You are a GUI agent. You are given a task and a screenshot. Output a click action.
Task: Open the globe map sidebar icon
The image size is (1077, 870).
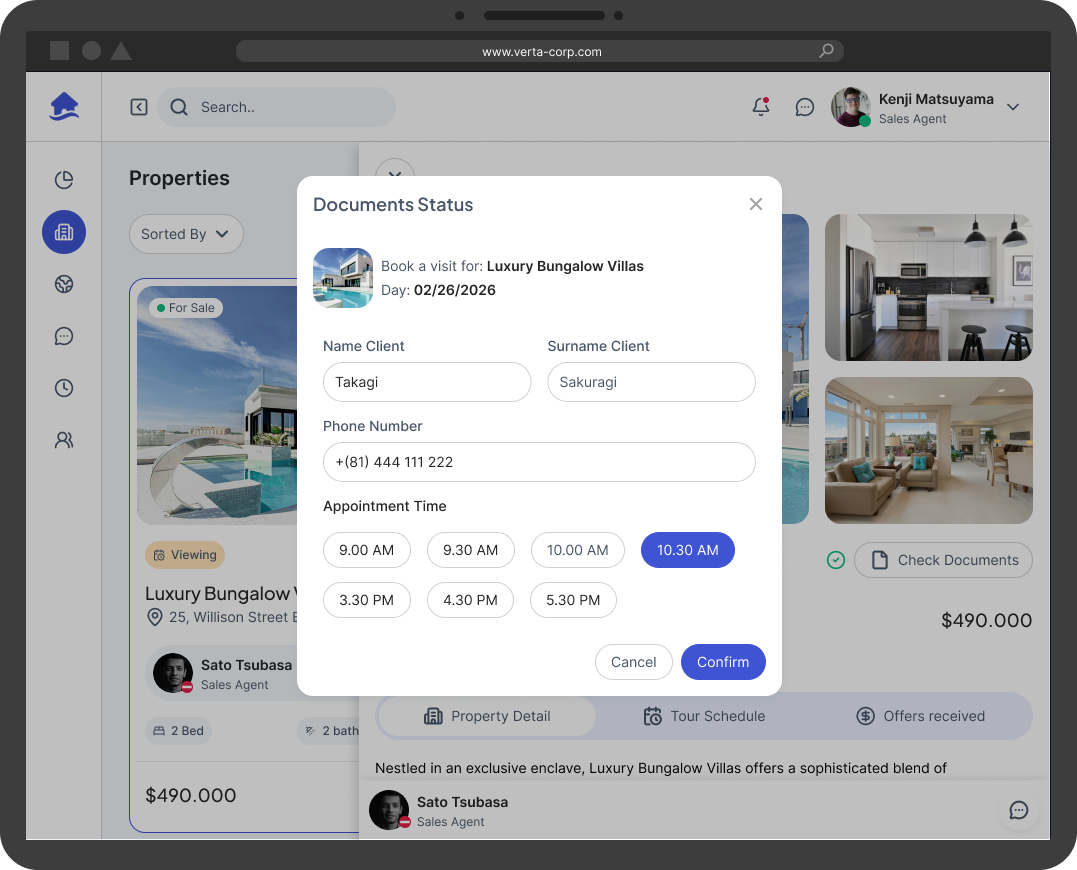(64, 284)
